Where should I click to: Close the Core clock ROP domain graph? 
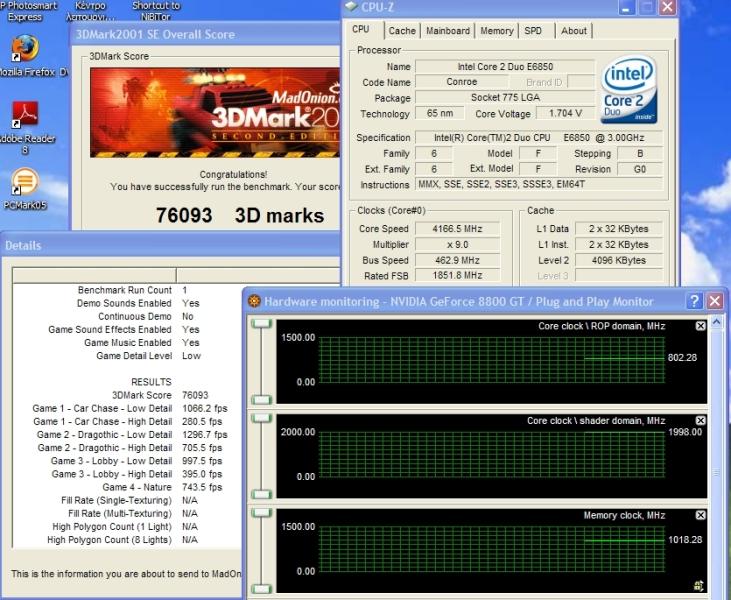(700, 326)
